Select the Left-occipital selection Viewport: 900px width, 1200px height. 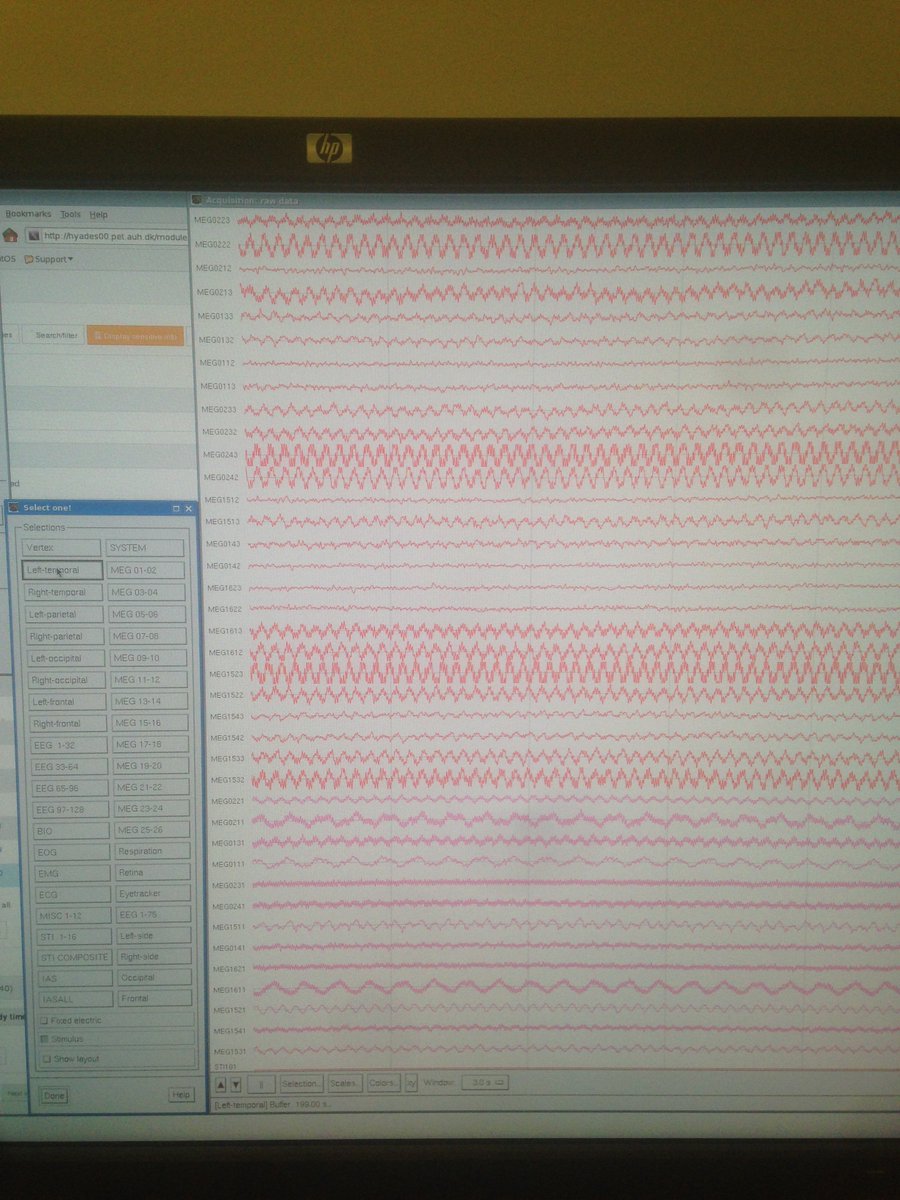pos(65,658)
